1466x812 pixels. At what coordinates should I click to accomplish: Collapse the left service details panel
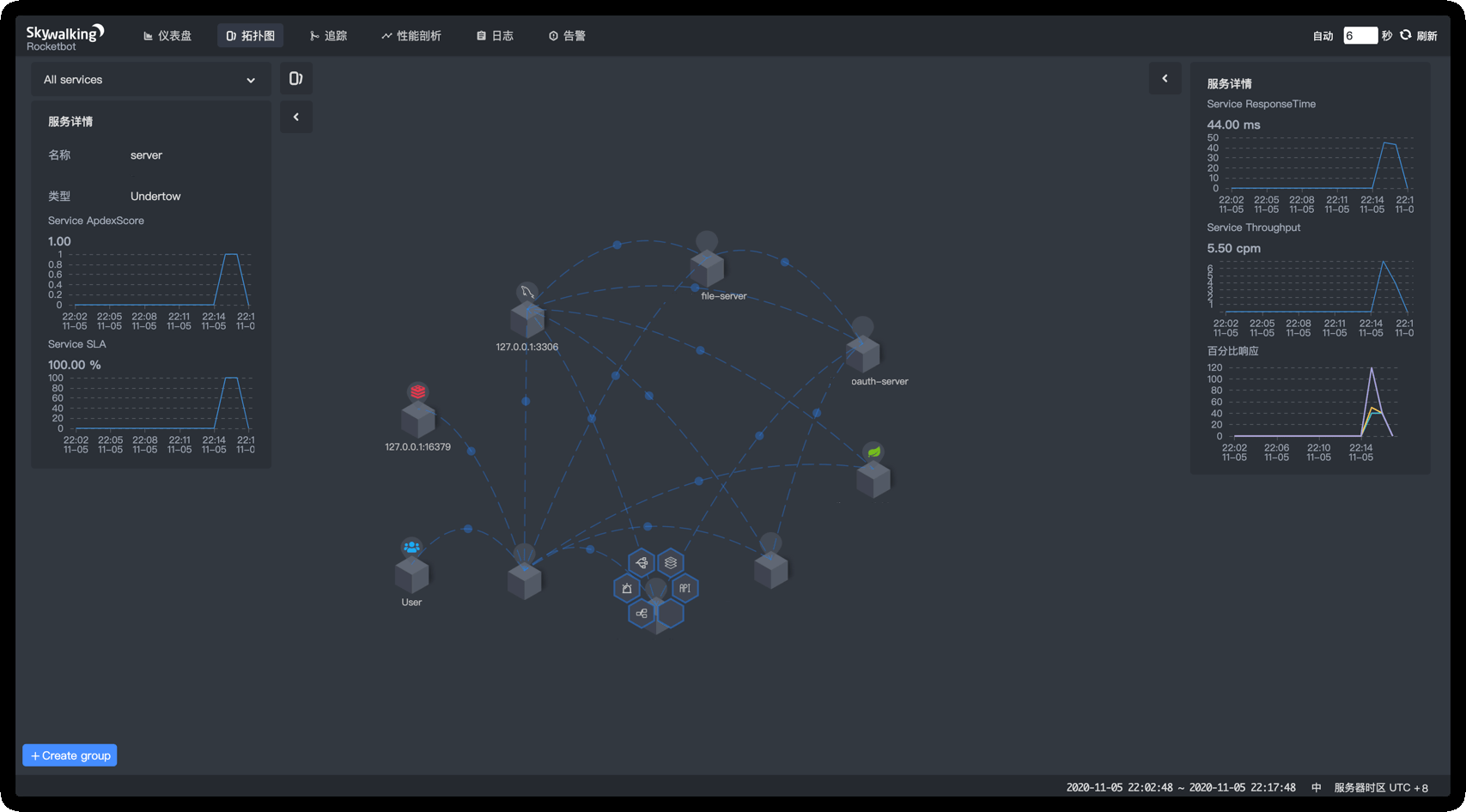296,118
